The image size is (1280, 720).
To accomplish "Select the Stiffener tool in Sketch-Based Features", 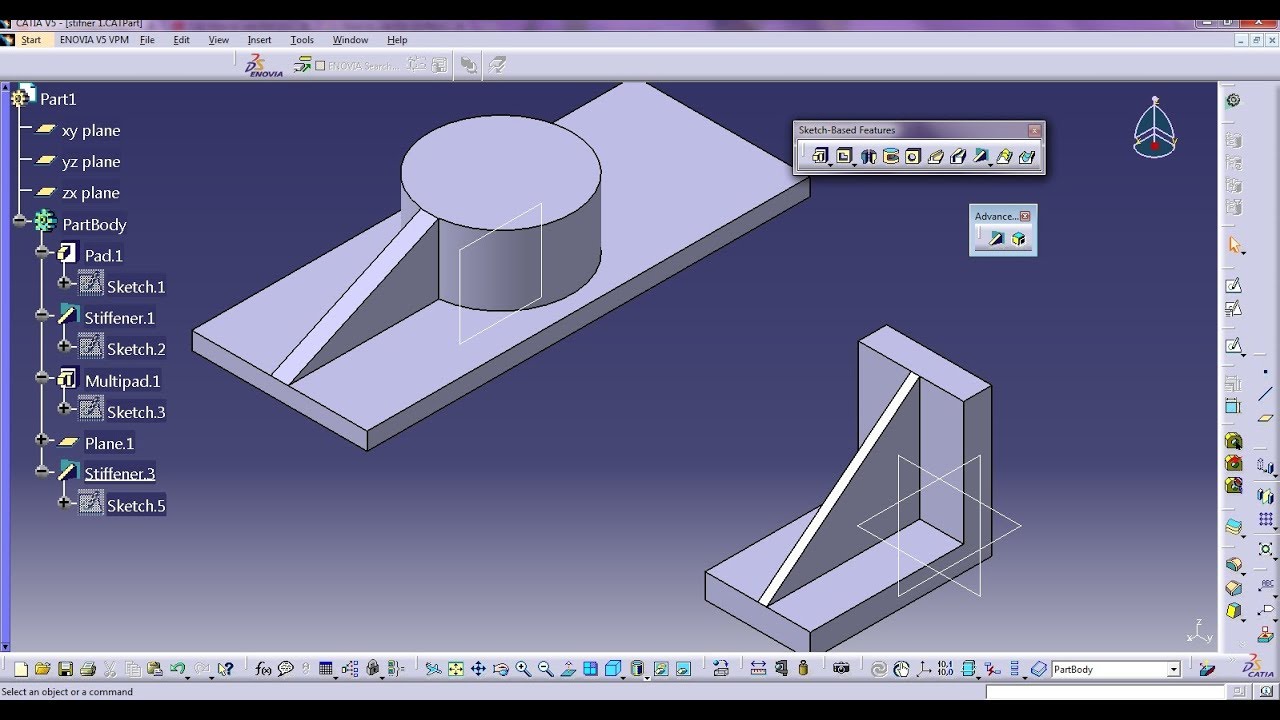I will click(980, 156).
